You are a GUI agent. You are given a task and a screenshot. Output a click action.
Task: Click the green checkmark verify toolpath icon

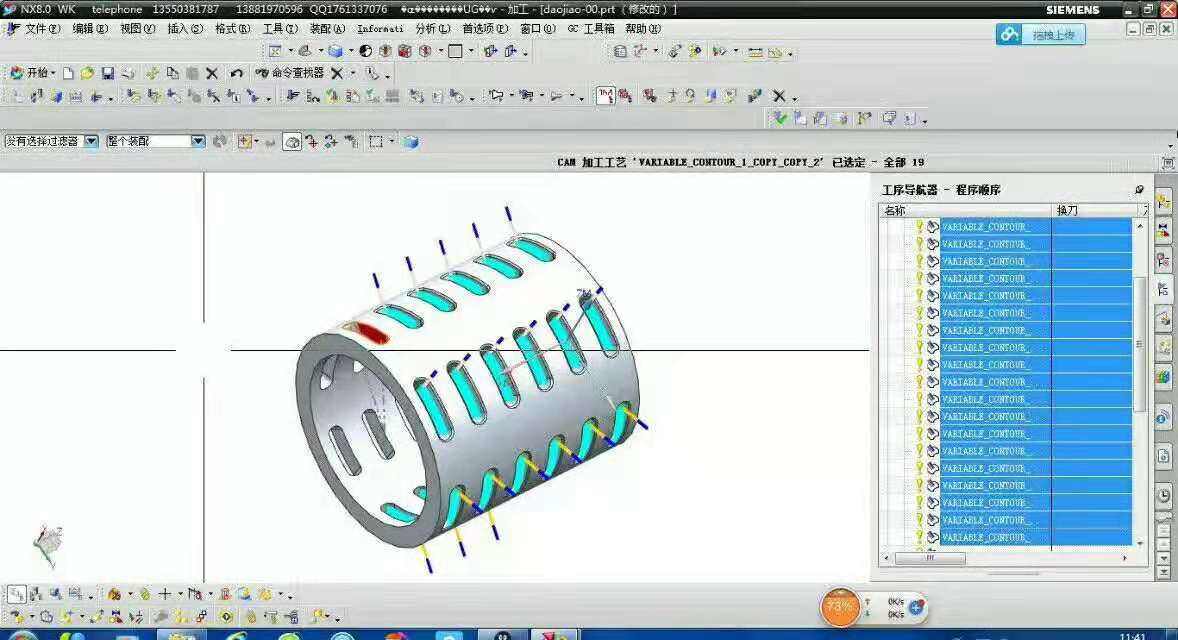(780, 118)
